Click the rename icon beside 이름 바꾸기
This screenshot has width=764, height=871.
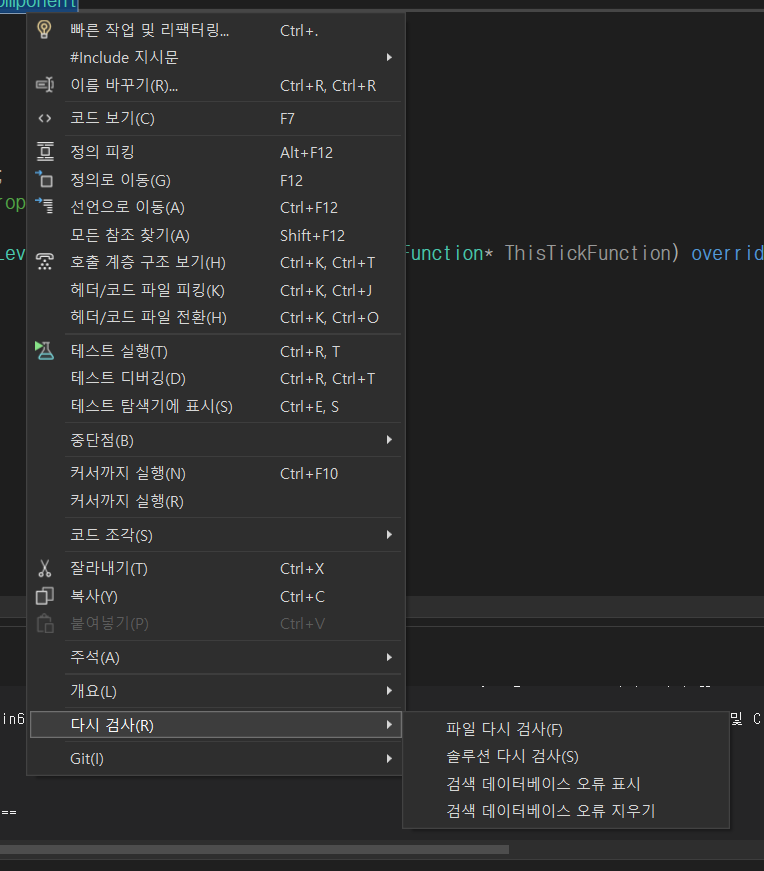(44, 85)
